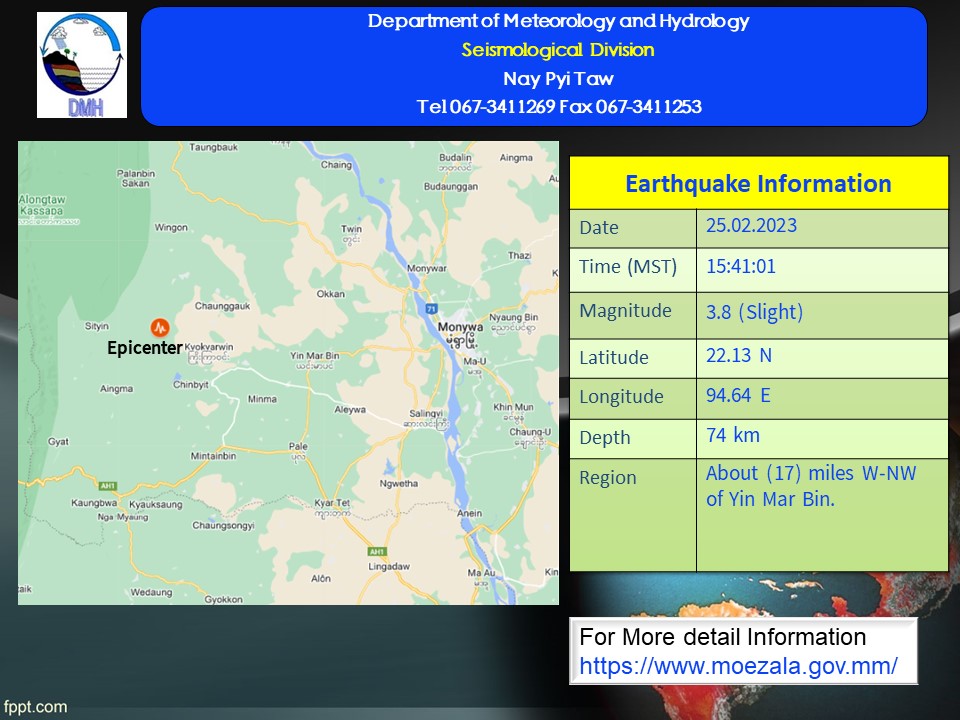Click the Chaunggauk label on the map
960x720 pixels.
point(222,306)
